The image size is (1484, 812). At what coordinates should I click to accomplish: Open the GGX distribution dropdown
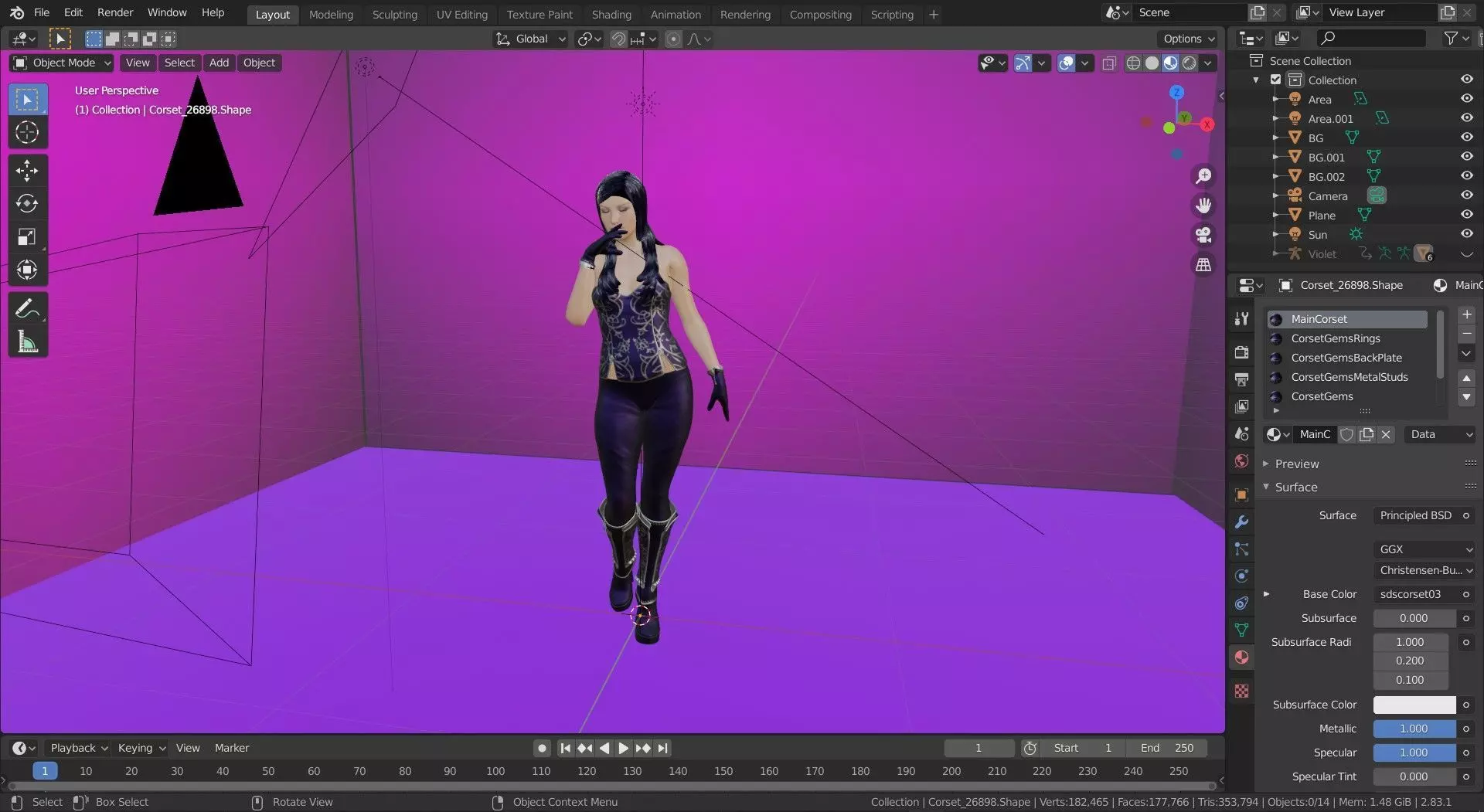(1424, 549)
